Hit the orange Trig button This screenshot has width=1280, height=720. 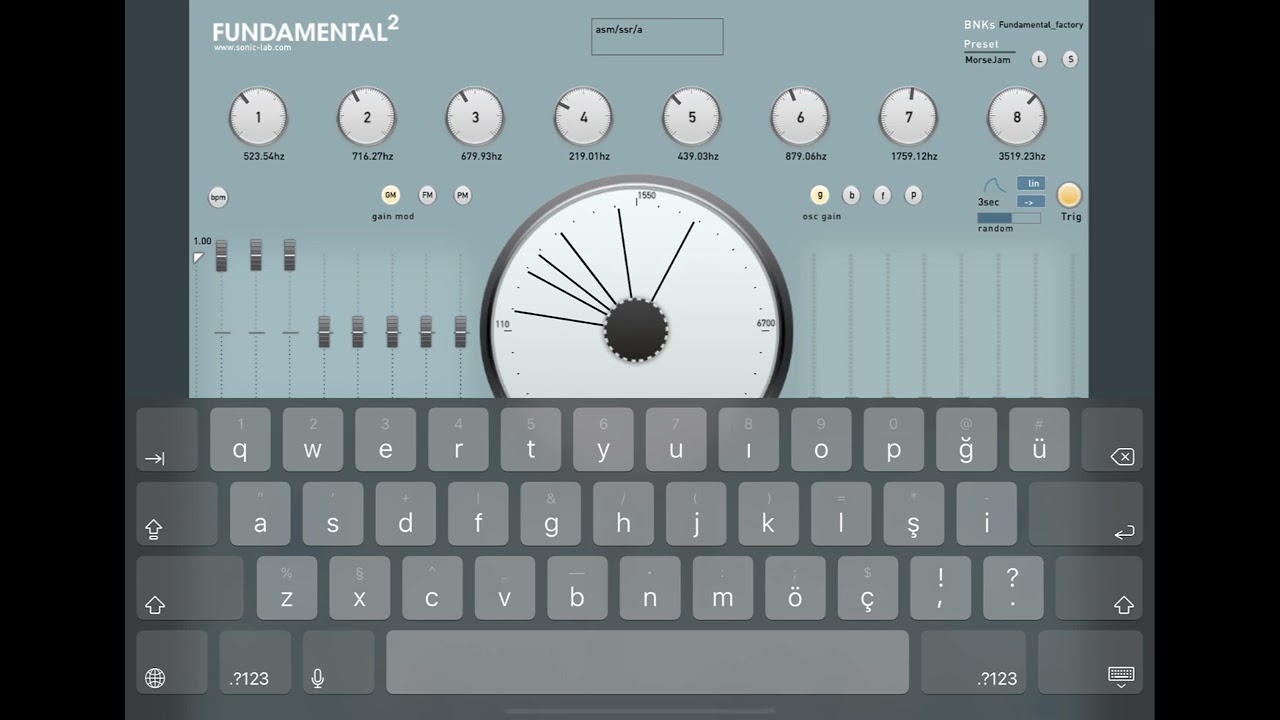pyautogui.click(x=1069, y=195)
